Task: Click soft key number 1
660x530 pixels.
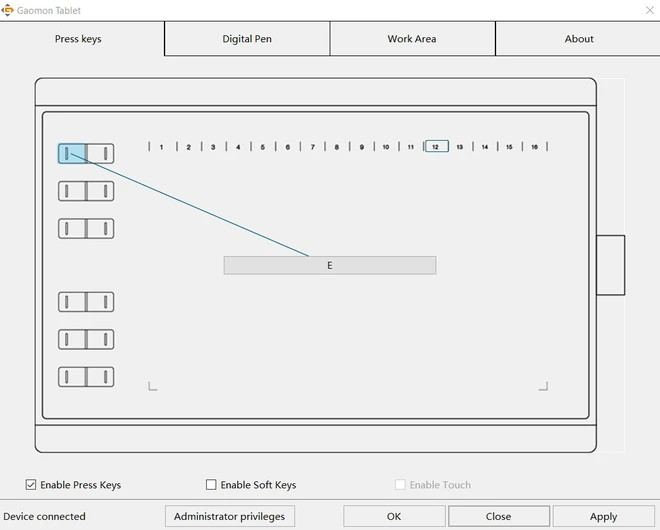Action: tap(162, 147)
